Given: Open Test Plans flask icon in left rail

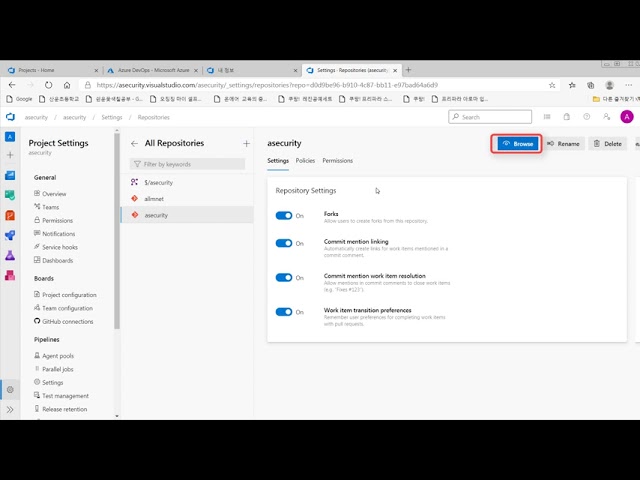Looking at the screenshot, I should (10, 256).
